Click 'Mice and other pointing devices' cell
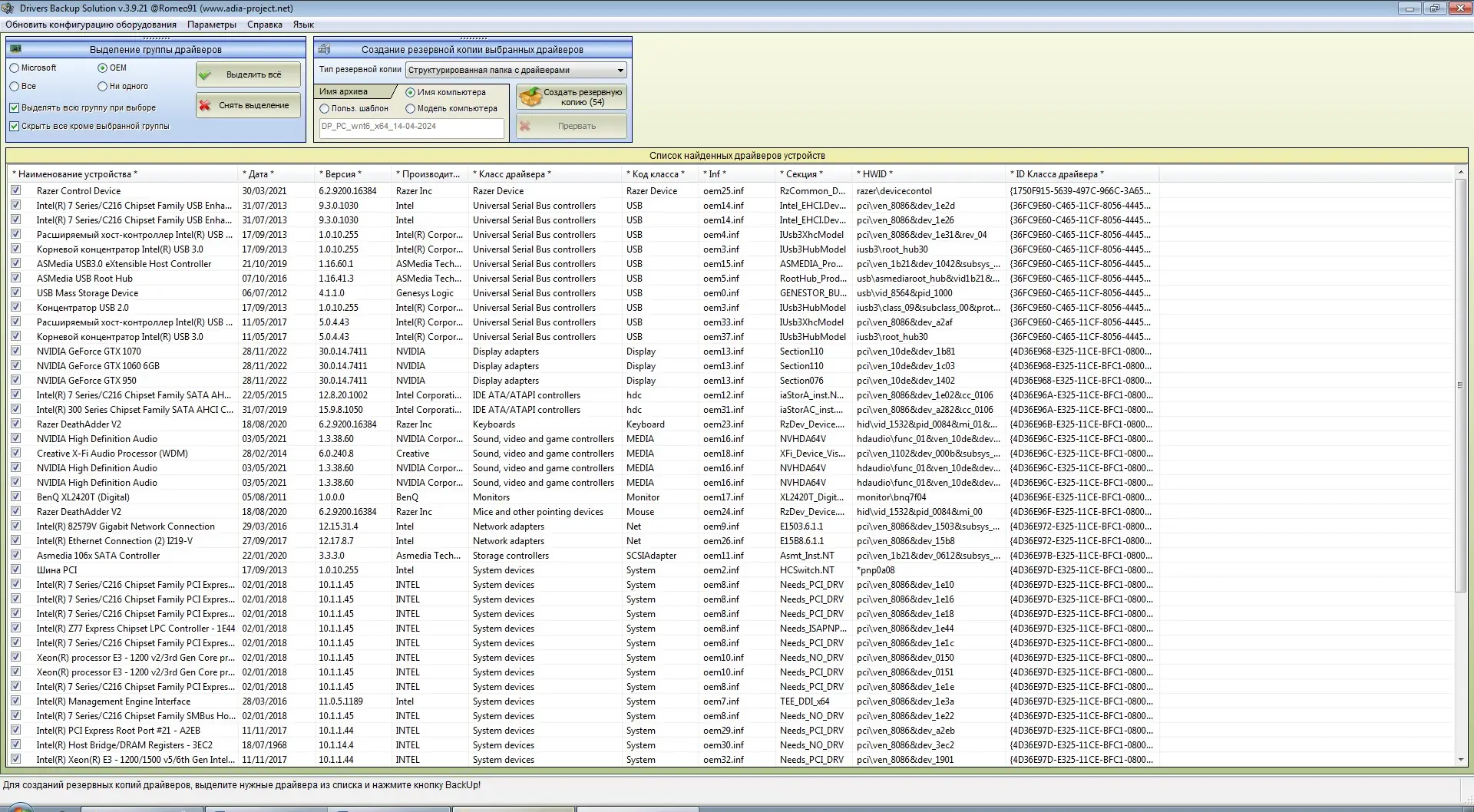 (538, 512)
